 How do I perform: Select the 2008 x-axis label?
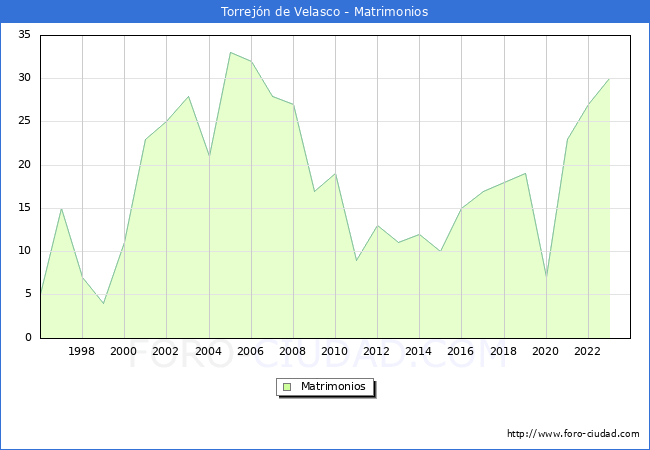tap(293, 351)
